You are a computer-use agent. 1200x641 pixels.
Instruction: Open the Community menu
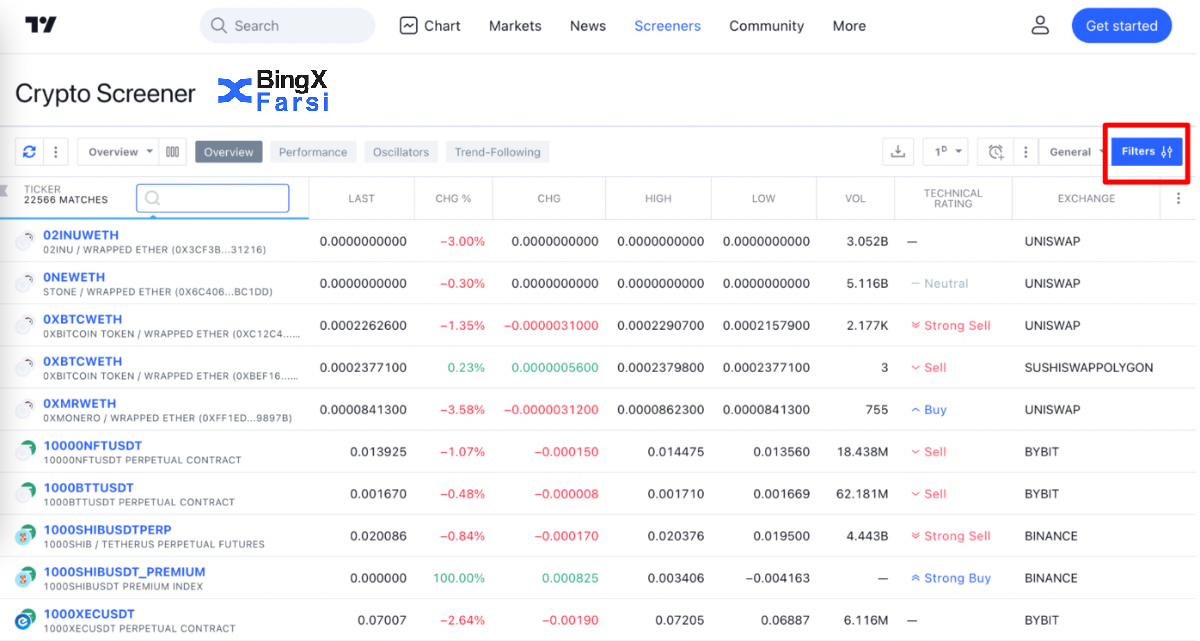pyautogui.click(x=766, y=26)
